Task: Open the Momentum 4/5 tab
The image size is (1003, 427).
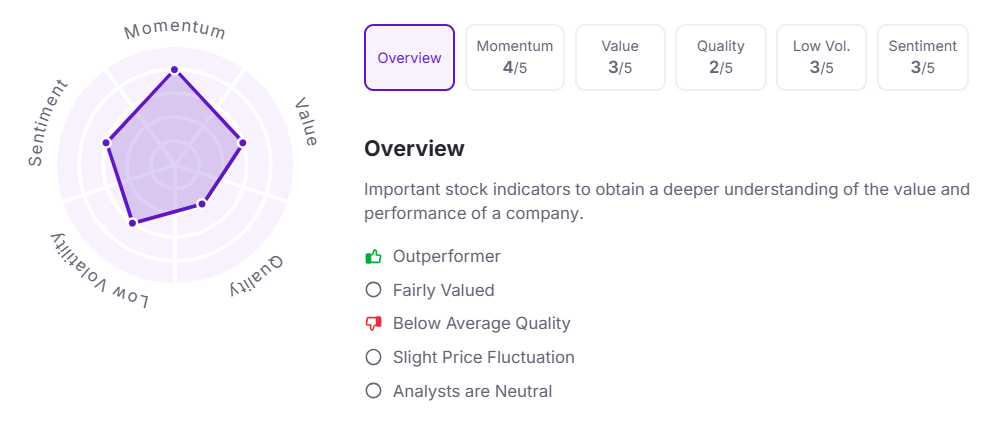Action: pos(514,58)
